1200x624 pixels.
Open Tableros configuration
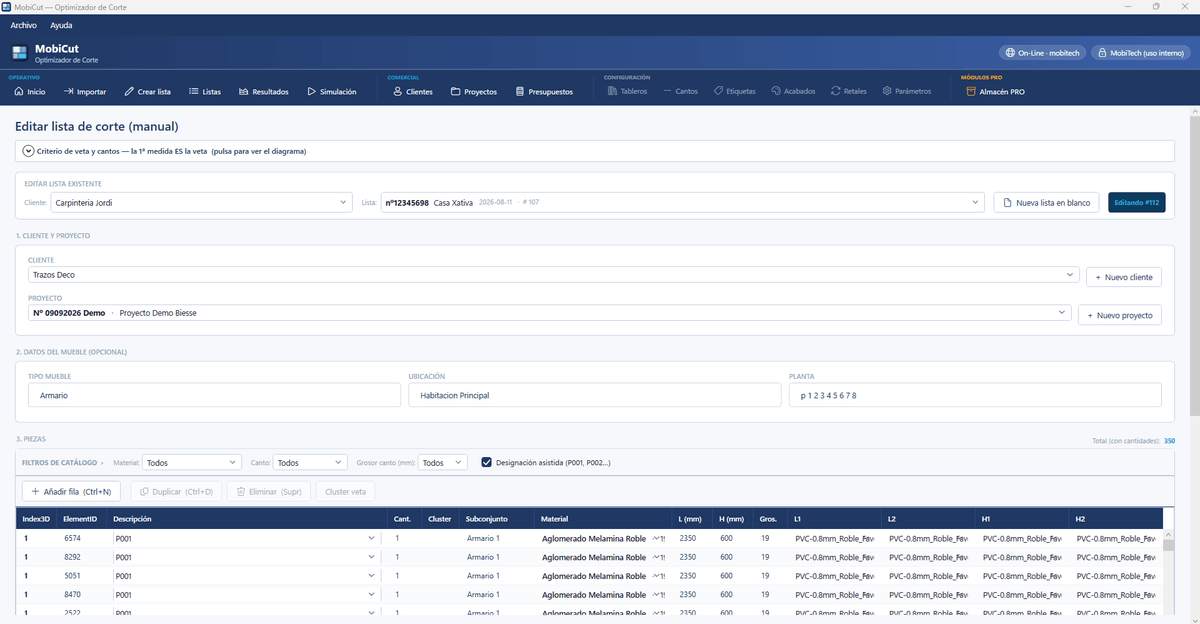click(628, 92)
